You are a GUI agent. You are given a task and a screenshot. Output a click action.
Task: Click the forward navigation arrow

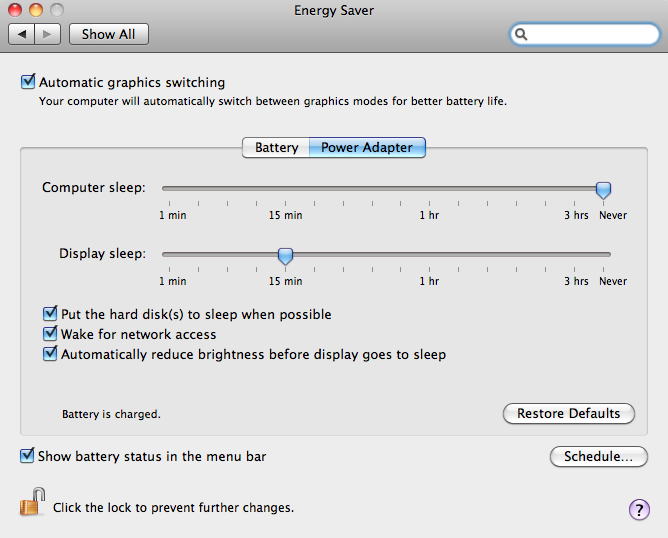48,34
